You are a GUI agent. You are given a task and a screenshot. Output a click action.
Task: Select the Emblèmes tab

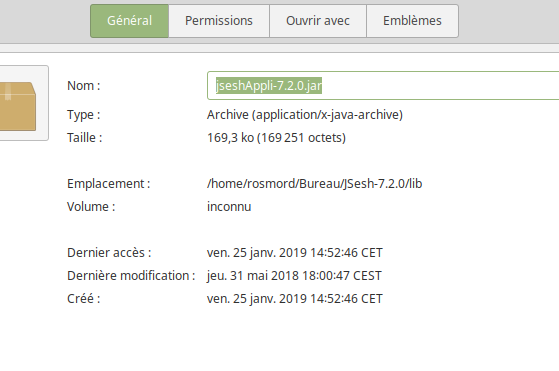pyautogui.click(x=412, y=21)
